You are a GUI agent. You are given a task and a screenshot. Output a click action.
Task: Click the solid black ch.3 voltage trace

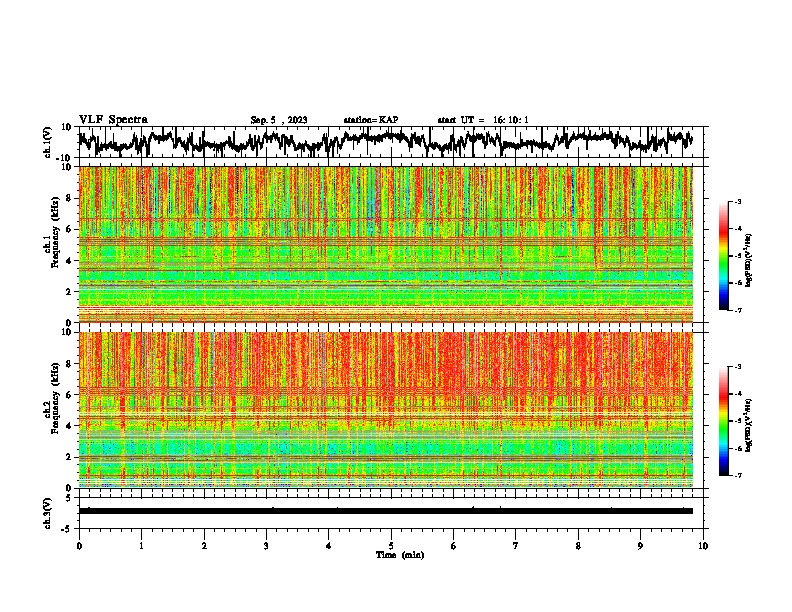pyautogui.click(x=385, y=511)
